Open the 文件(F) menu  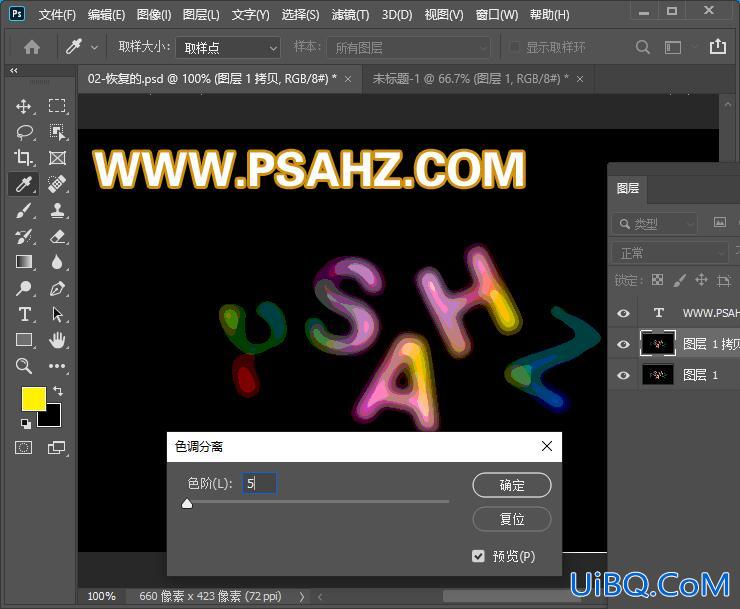57,15
